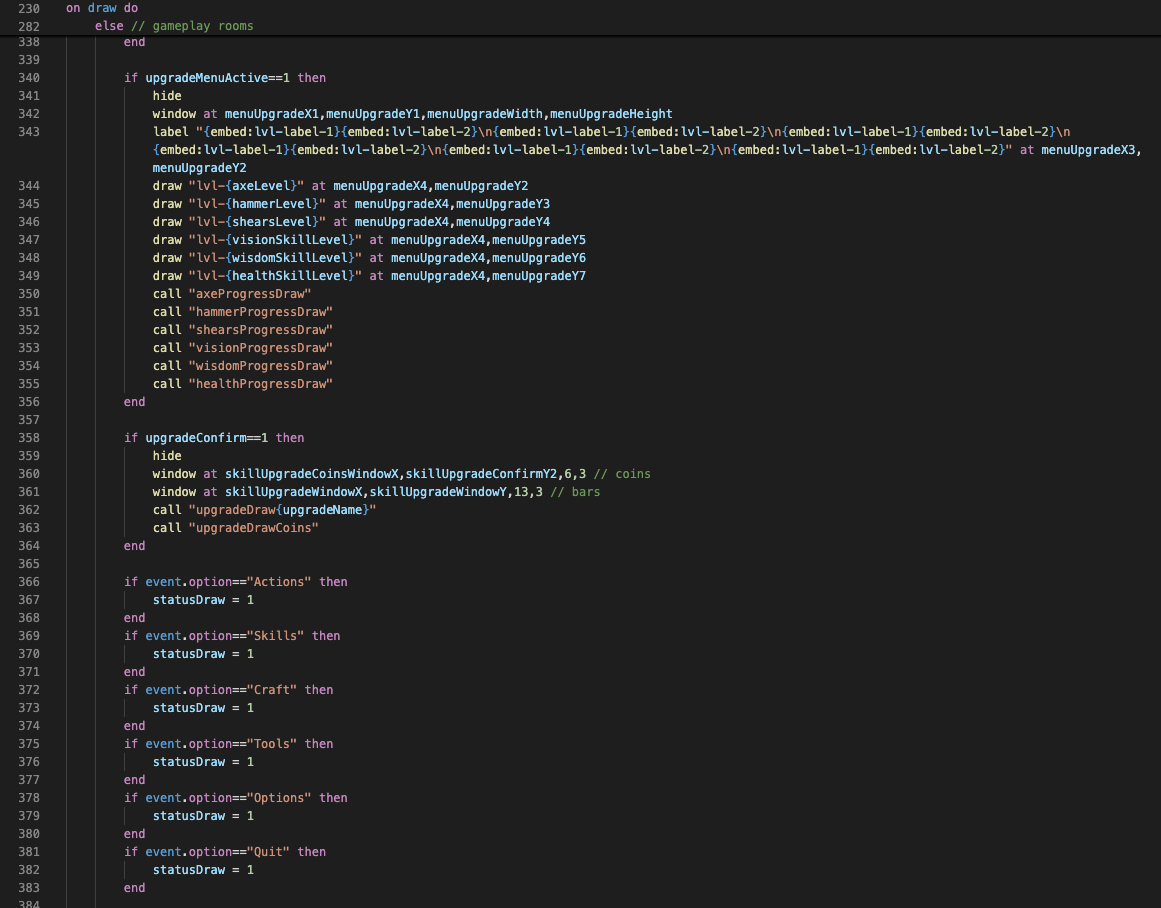Screen dimensions: 1161x908
Task: Place cursor on upgradeMenuActive variable
Action: click(x=209, y=78)
